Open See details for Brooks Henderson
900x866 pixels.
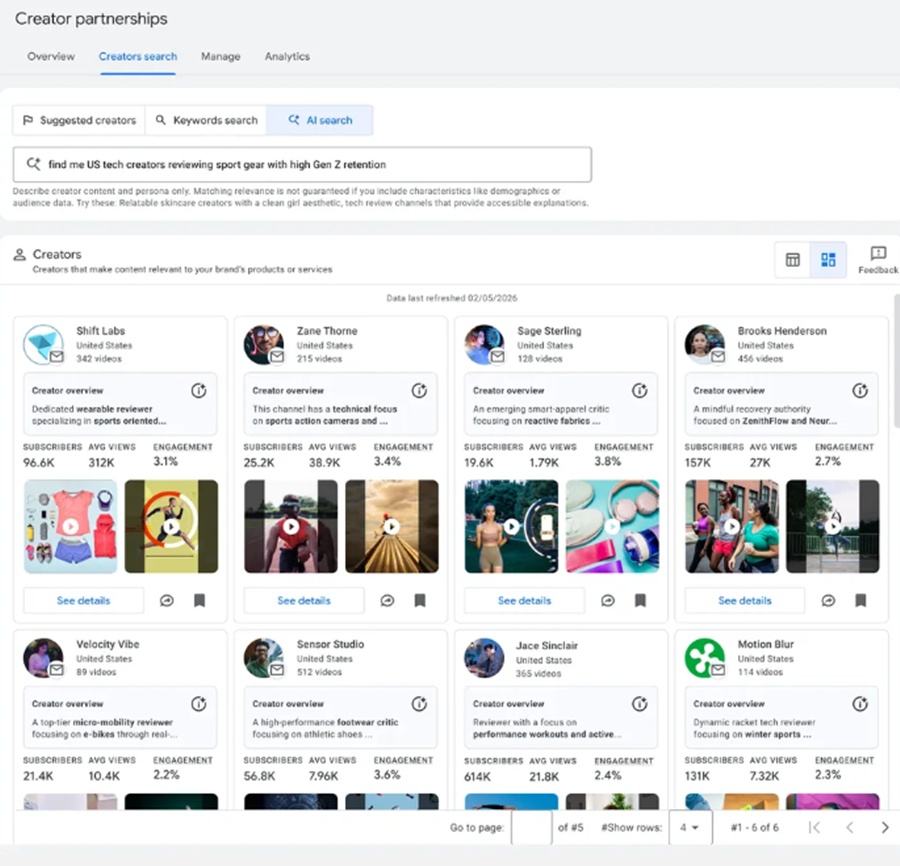pyautogui.click(x=744, y=601)
